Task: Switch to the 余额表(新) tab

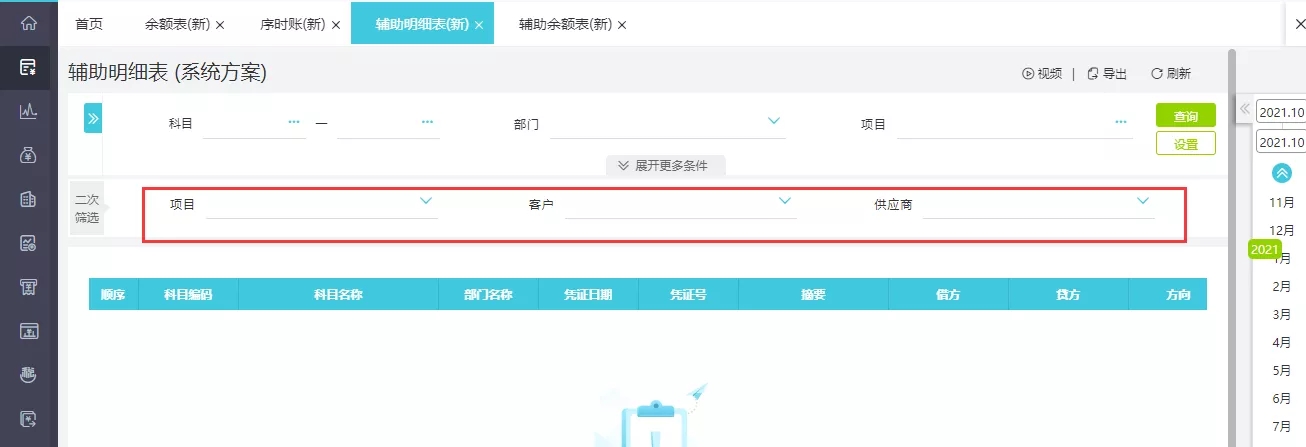Action: point(177,24)
